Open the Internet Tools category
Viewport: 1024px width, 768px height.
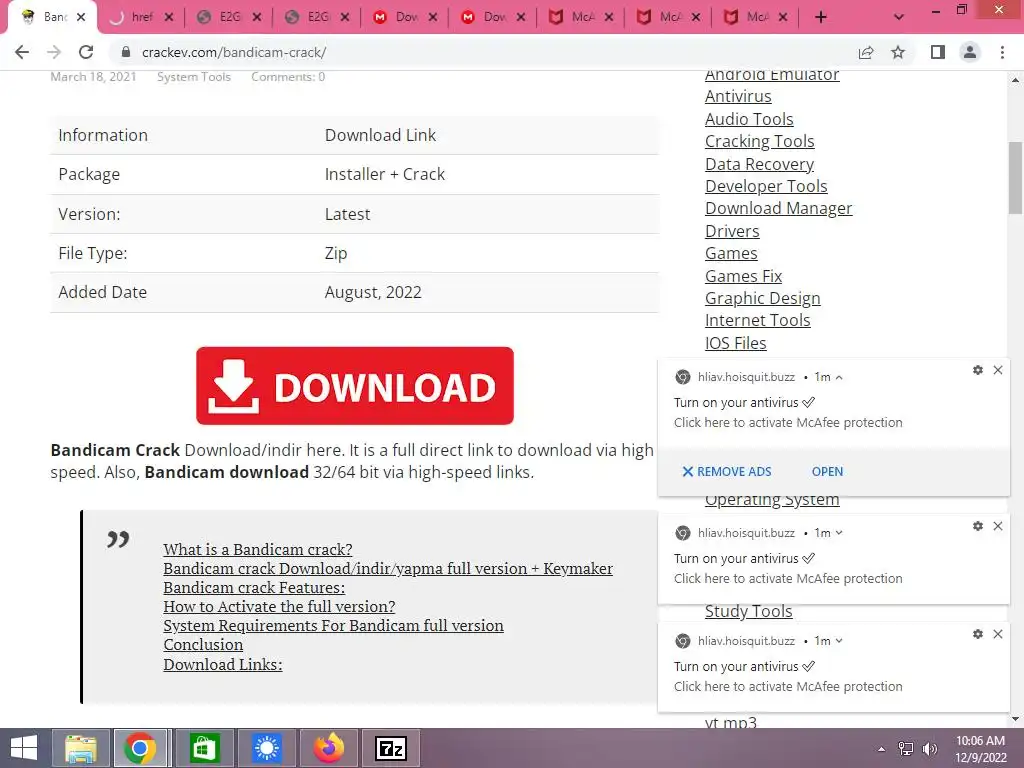[758, 321]
